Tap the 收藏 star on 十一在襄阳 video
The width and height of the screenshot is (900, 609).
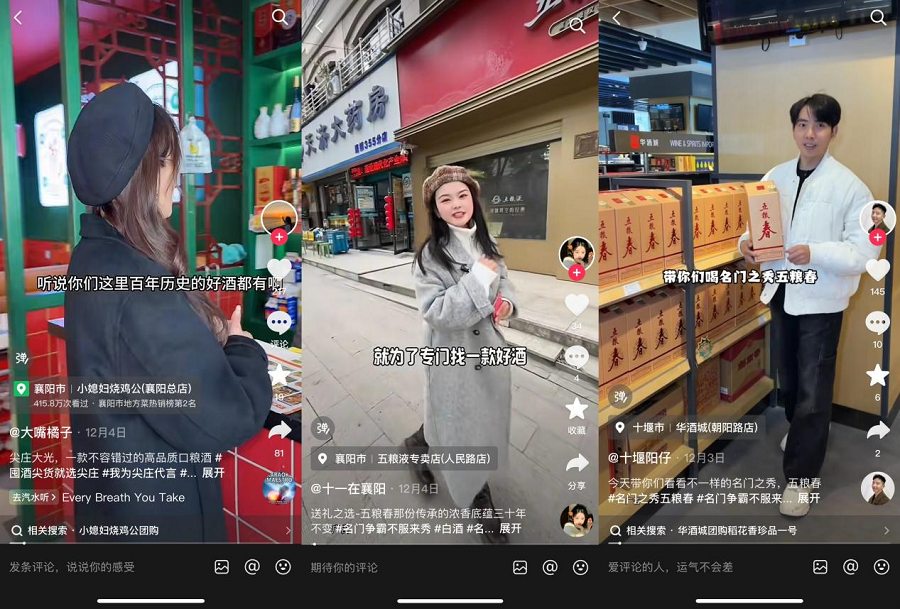pos(577,408)
